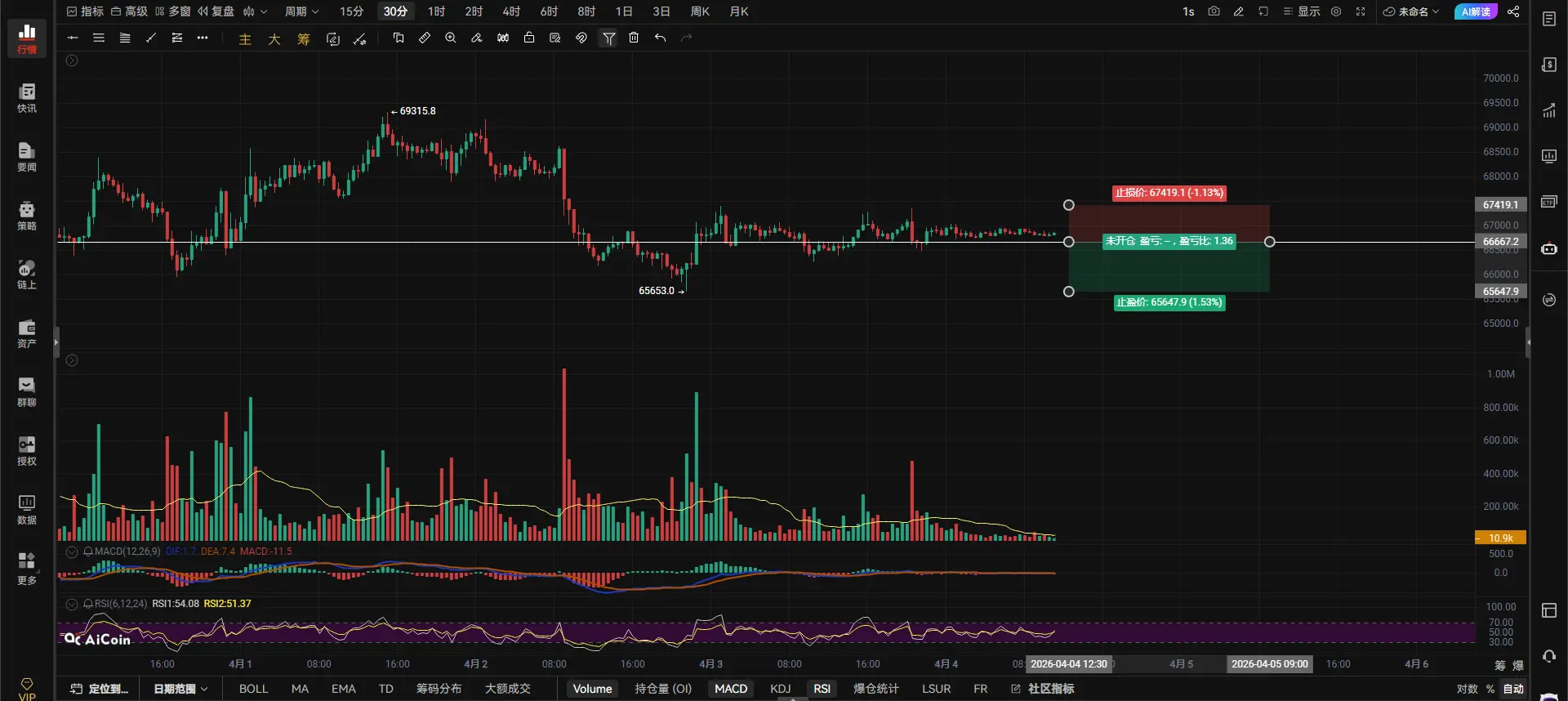Click the 定位到 locate button

click(100, 689)
